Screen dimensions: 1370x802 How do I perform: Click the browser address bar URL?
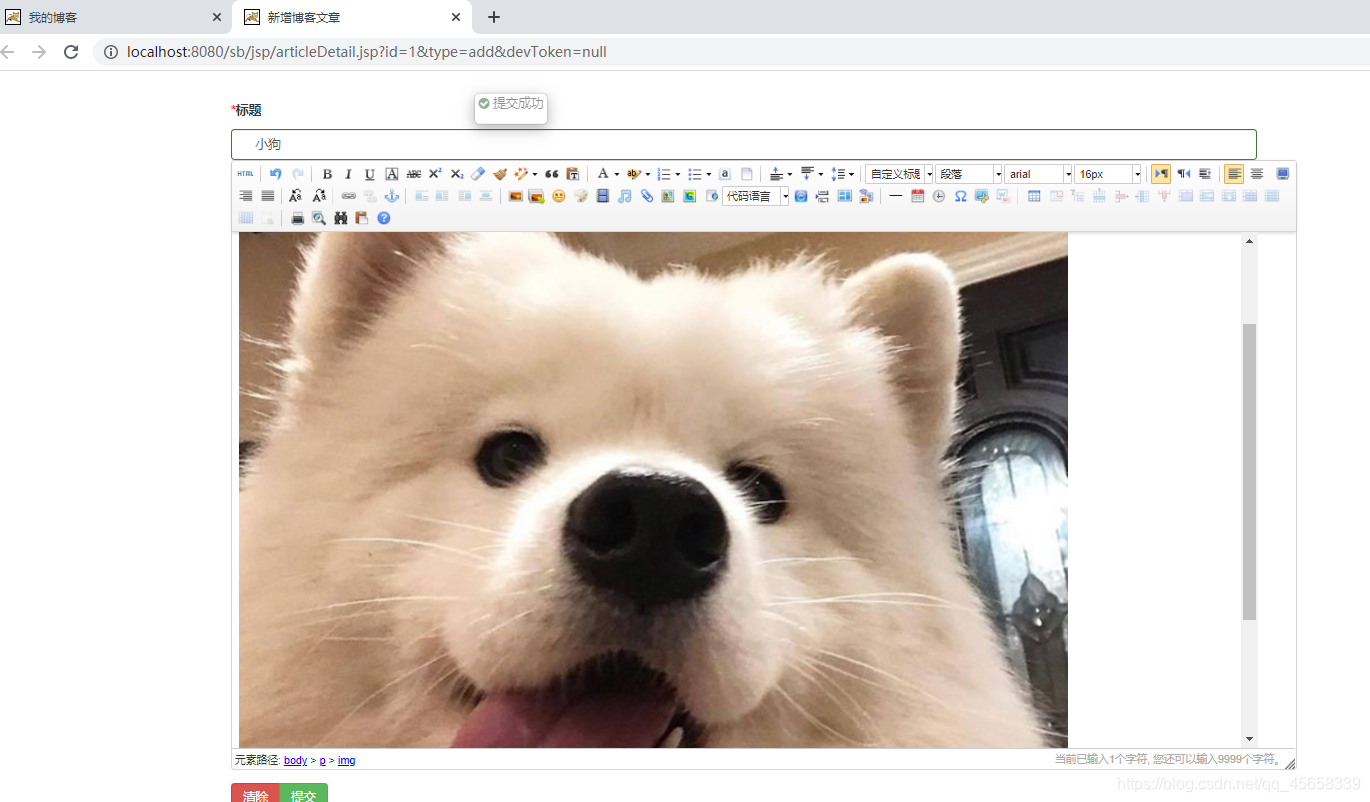tap(366, 52)
